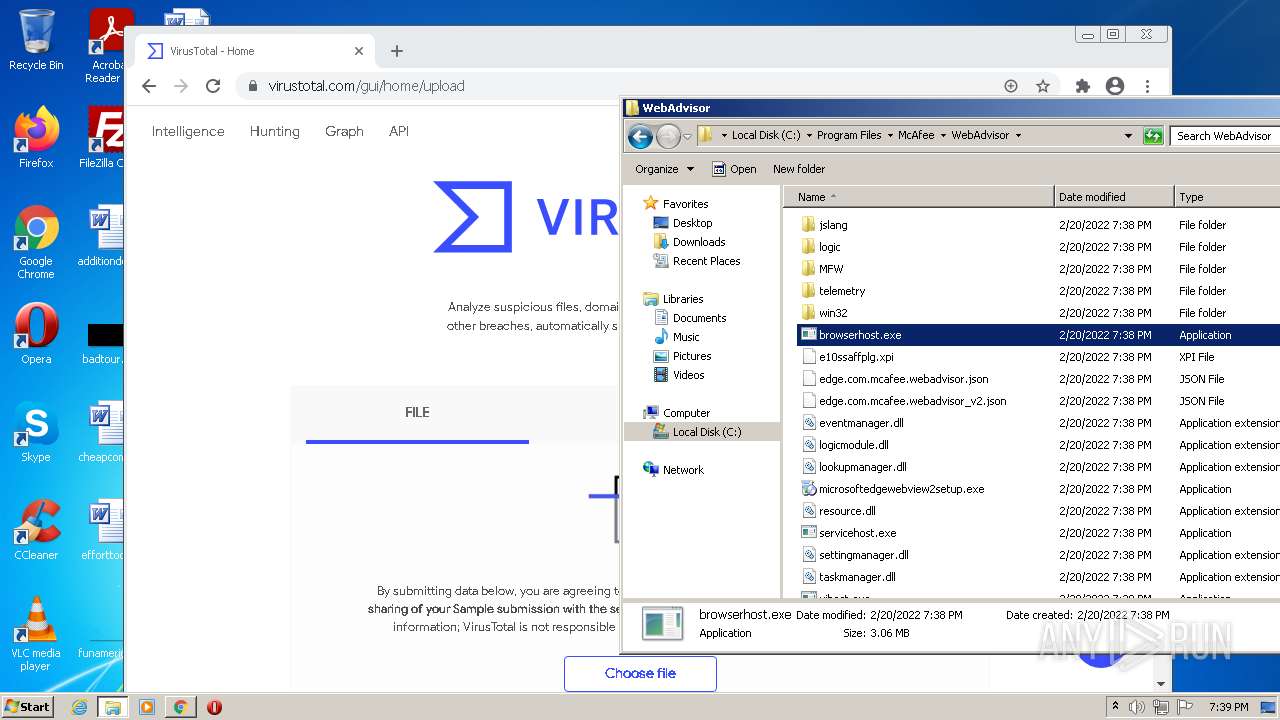
Task: Select the telemetry folder
Action: (x=842, y=291)
